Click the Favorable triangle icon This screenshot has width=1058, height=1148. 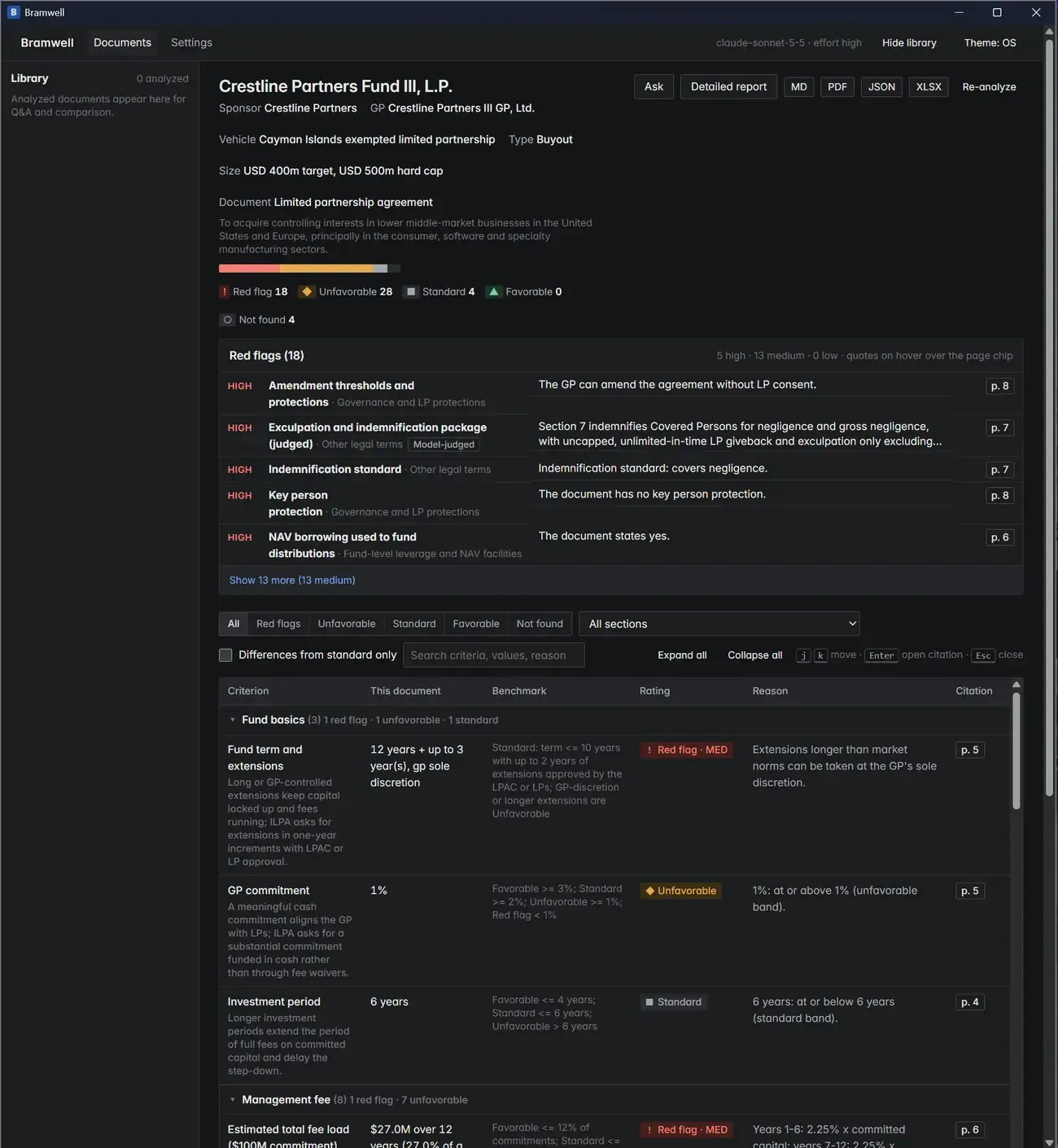tap(493, 291)
